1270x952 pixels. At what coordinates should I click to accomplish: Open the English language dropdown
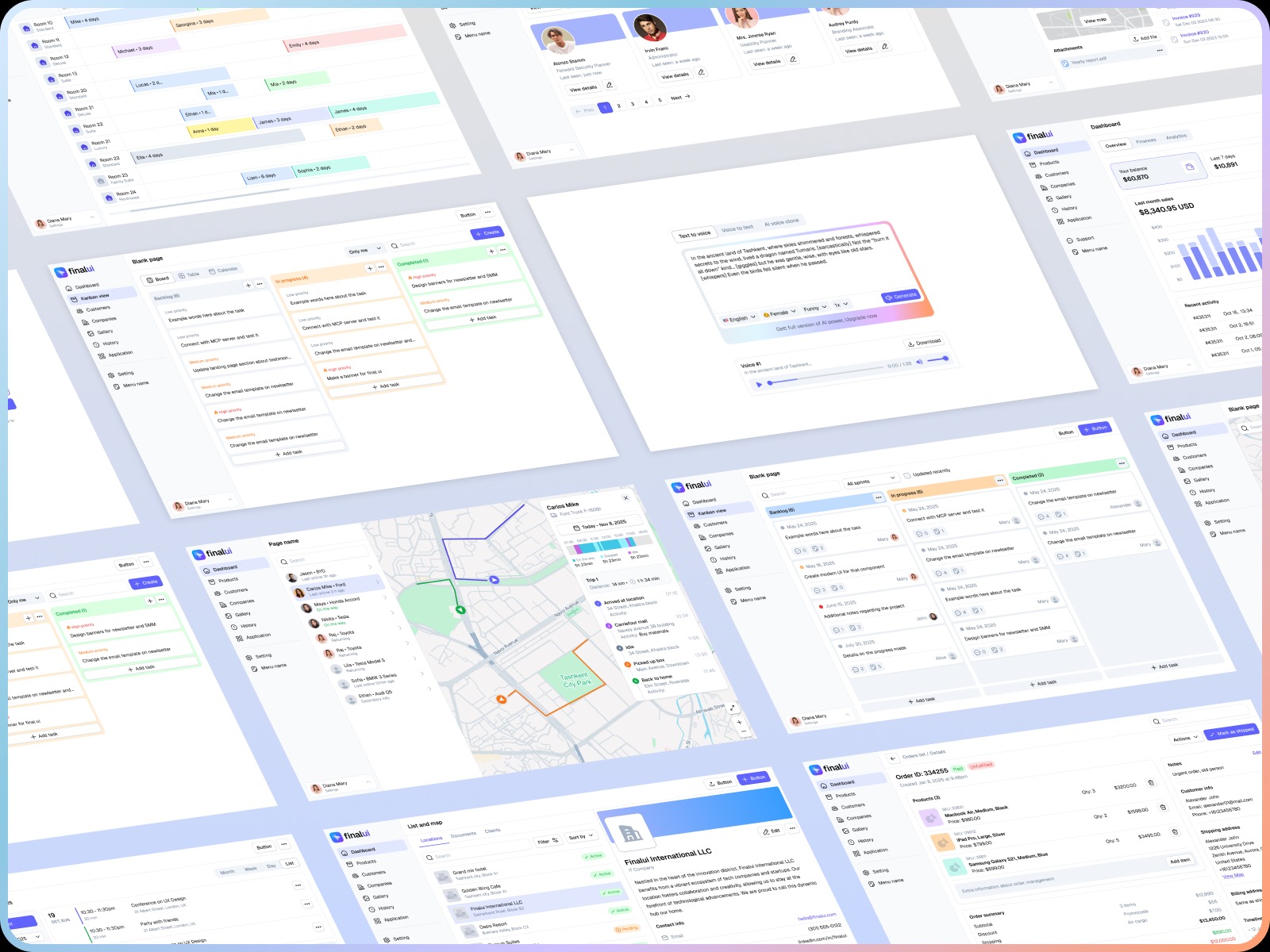(741, 317)
